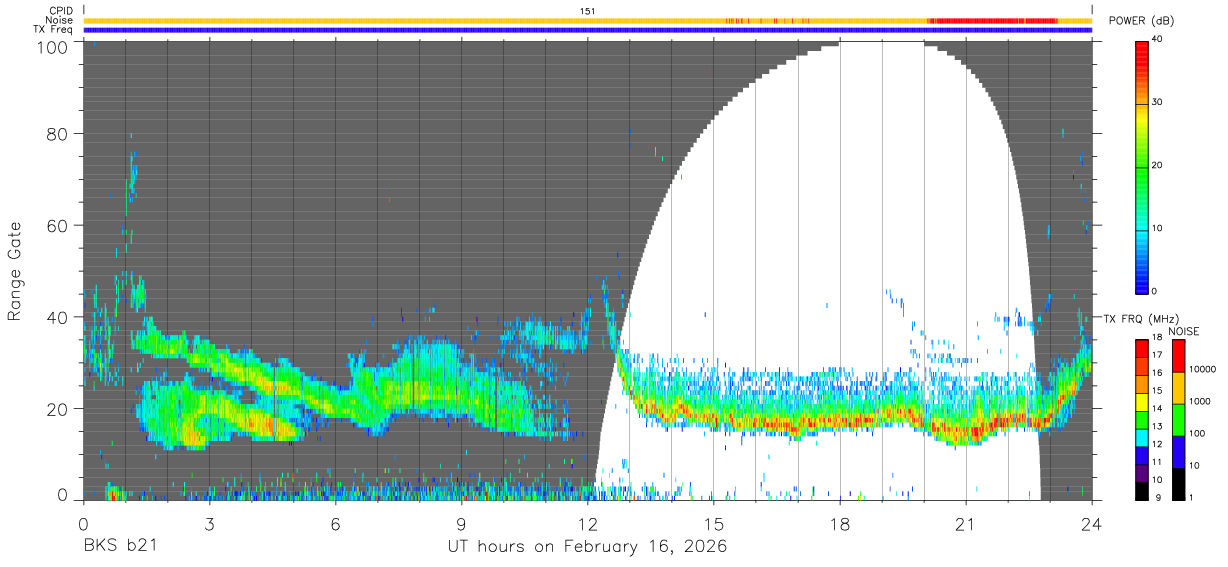Click the NOISE color legend bar
Image resolution: width=1228 pixels, height=567 pixels.
click(1177, 418)
